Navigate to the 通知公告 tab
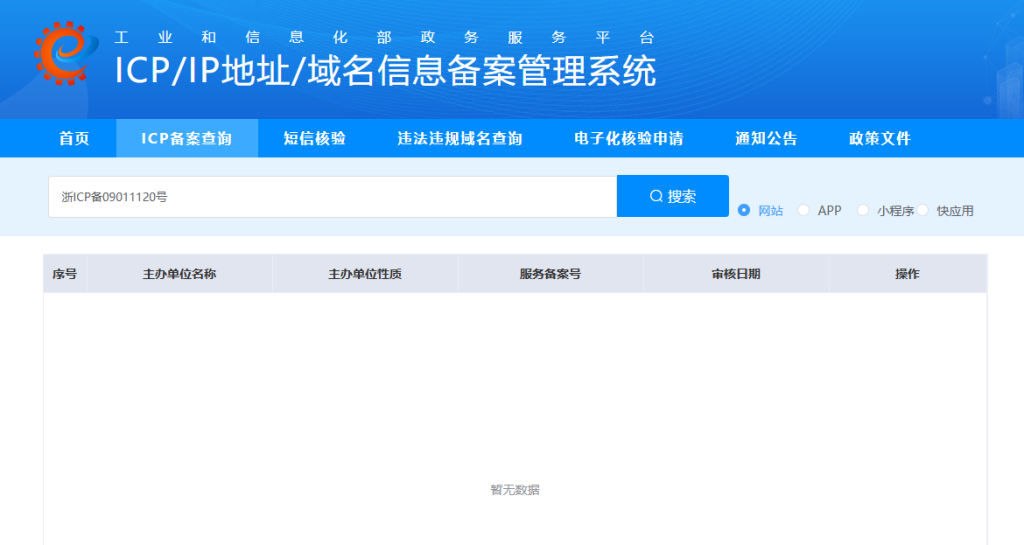This screenshot has width=1024, height=545. point(766,139)
